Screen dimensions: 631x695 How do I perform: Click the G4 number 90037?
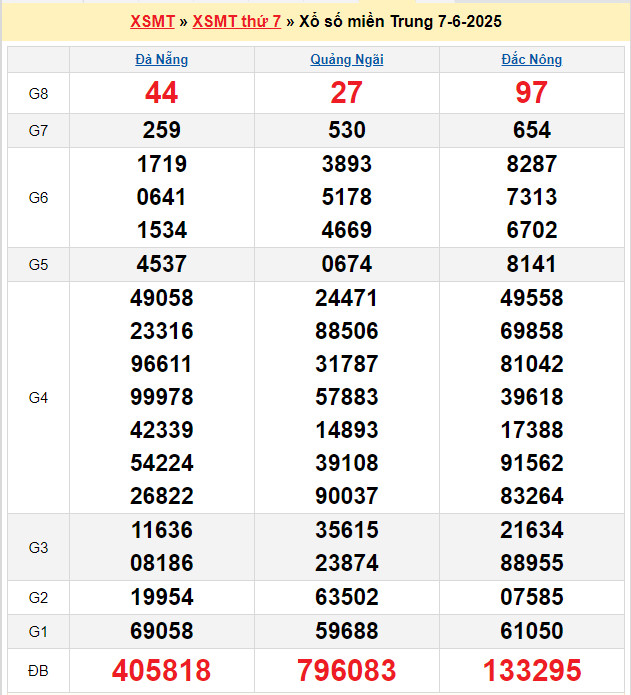click(x=347, y=496)
